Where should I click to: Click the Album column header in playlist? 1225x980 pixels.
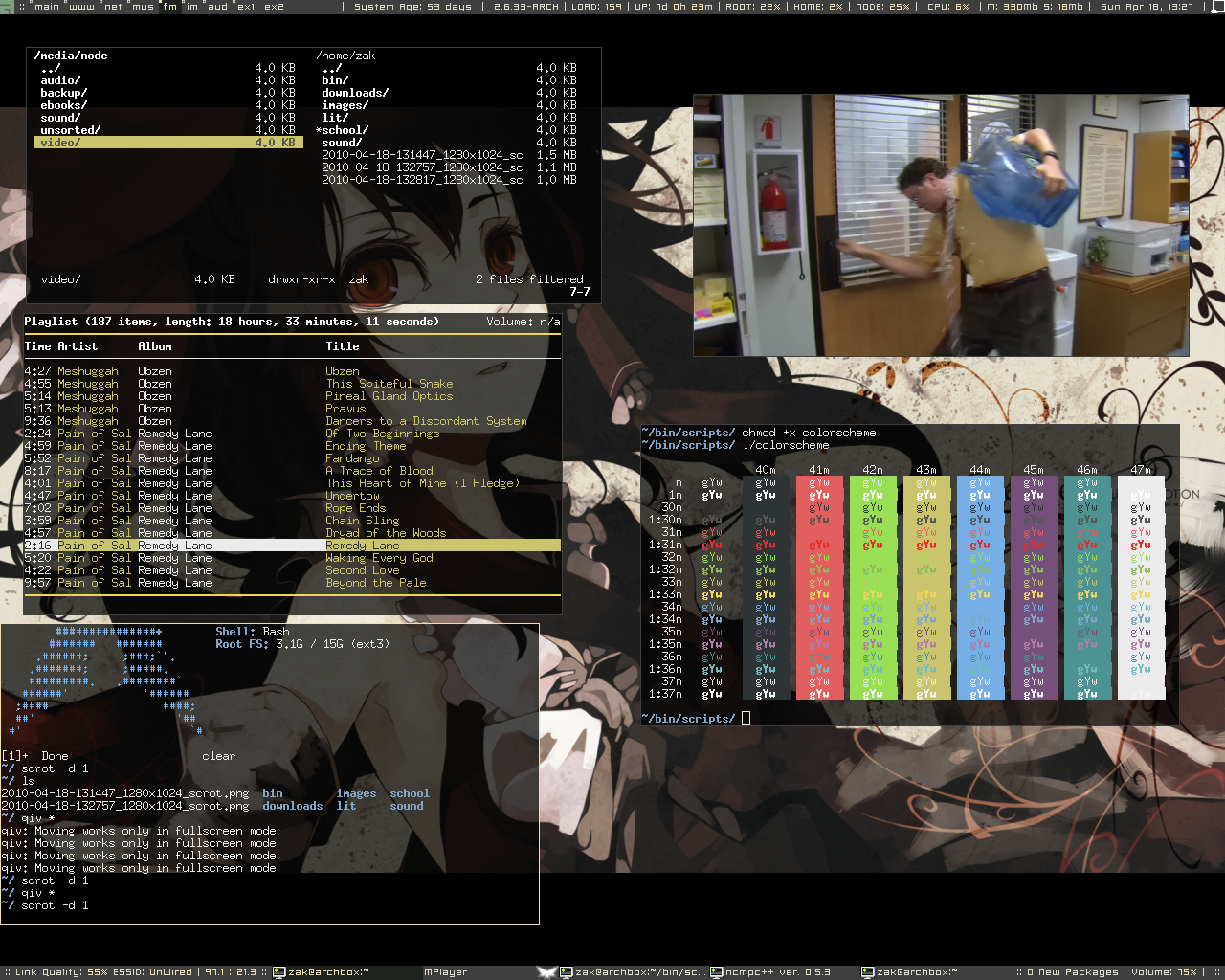(x=155, y=346)
